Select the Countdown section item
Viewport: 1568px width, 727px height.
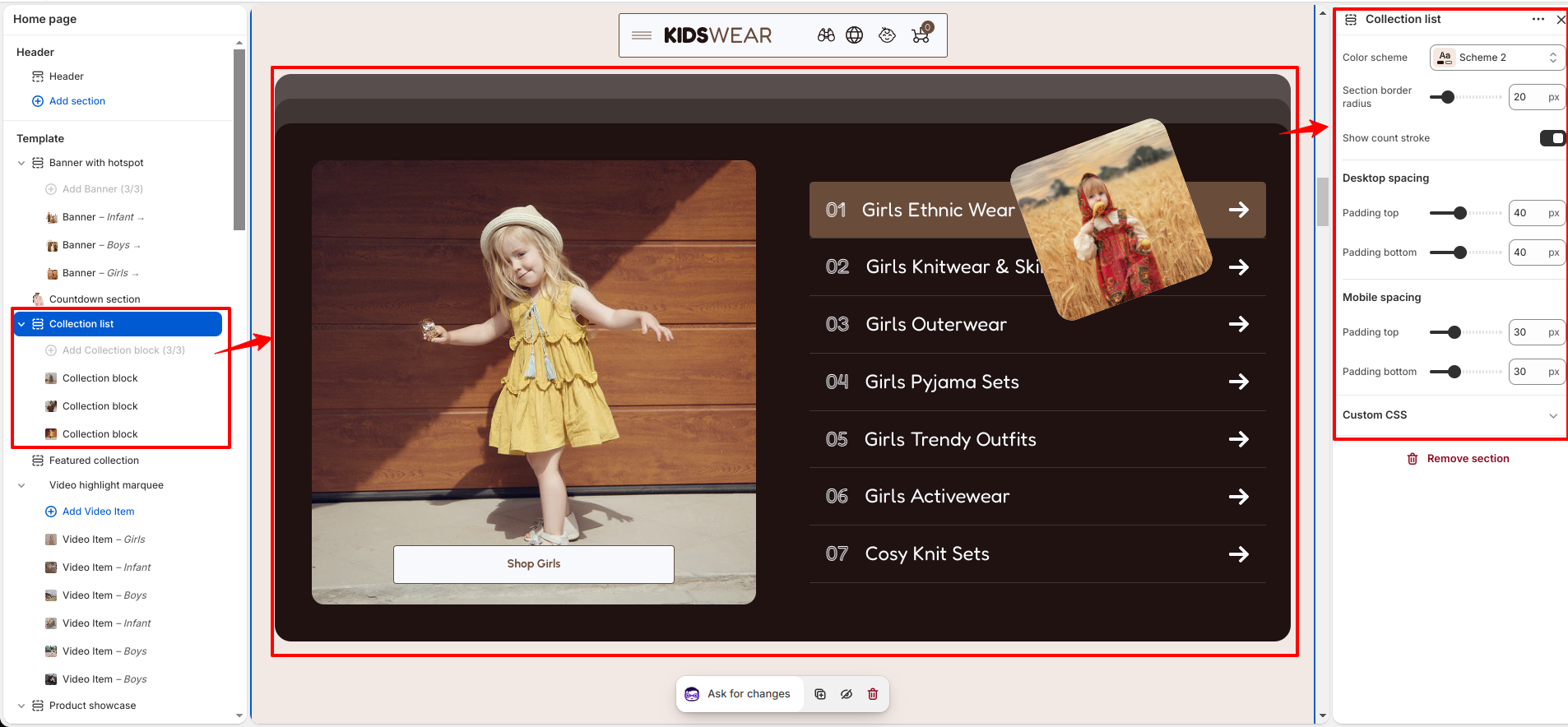[95, 299]
